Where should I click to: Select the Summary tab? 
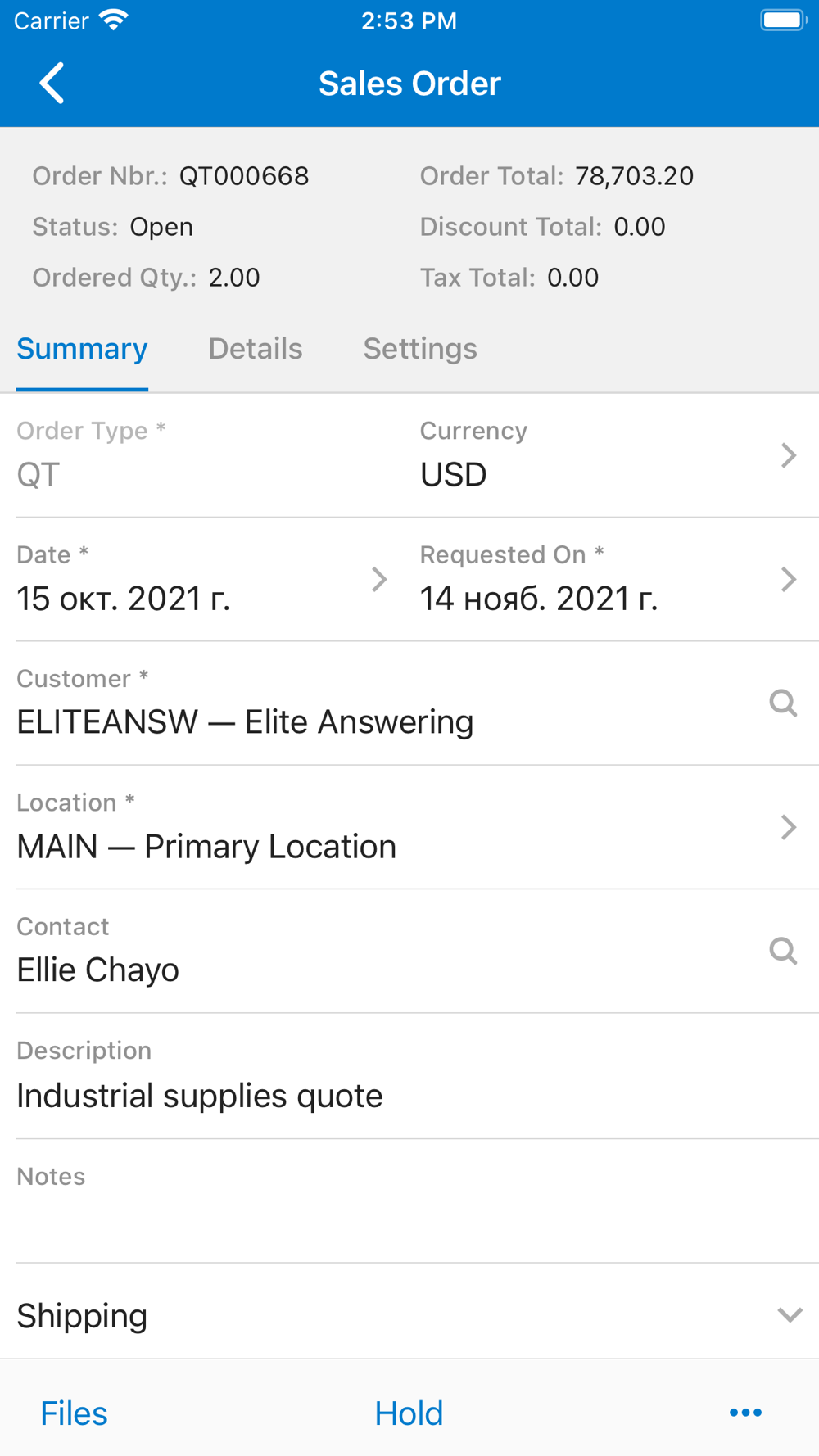coord(82,349)
